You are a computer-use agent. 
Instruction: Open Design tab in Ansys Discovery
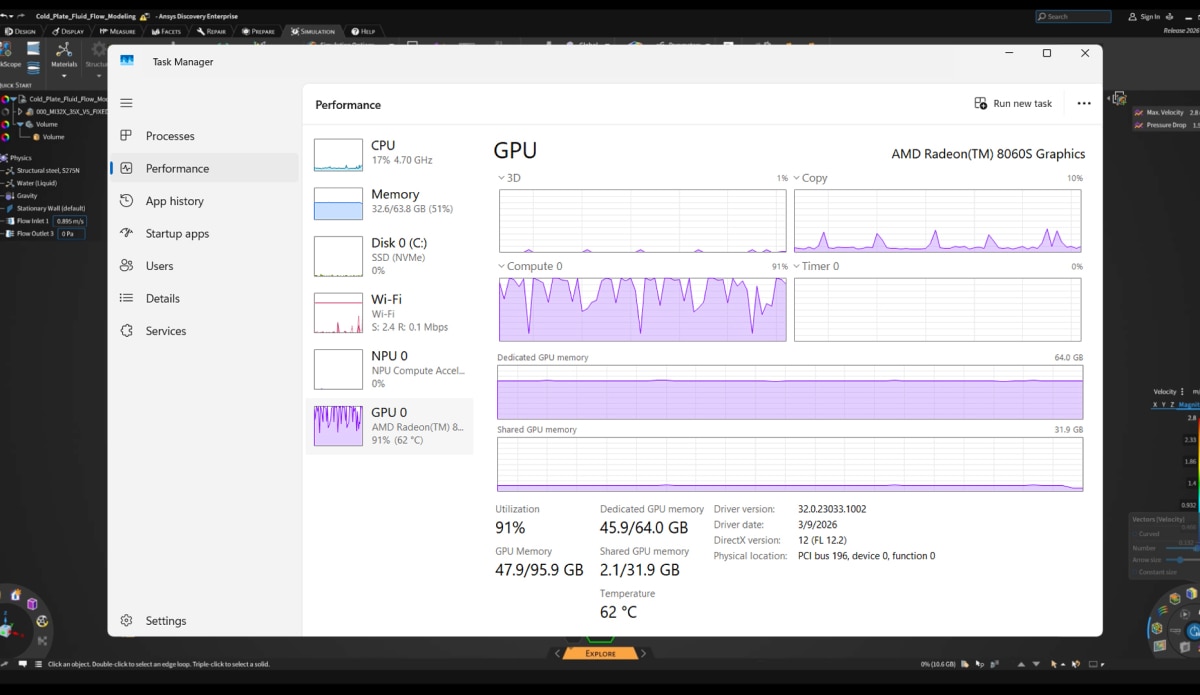[x=20, y=31]
